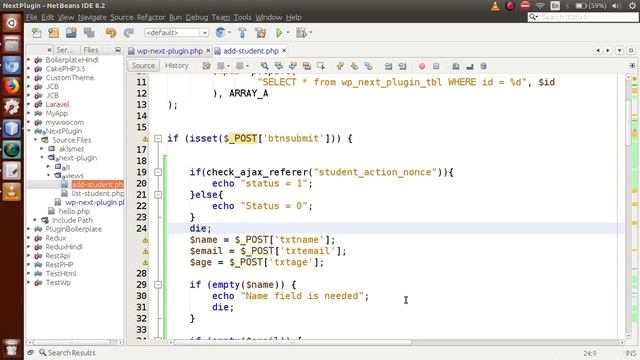This screenshot has height=360, width=640.
Task: Click the Find Previous Occurrence icon
Action: (279, 66)
